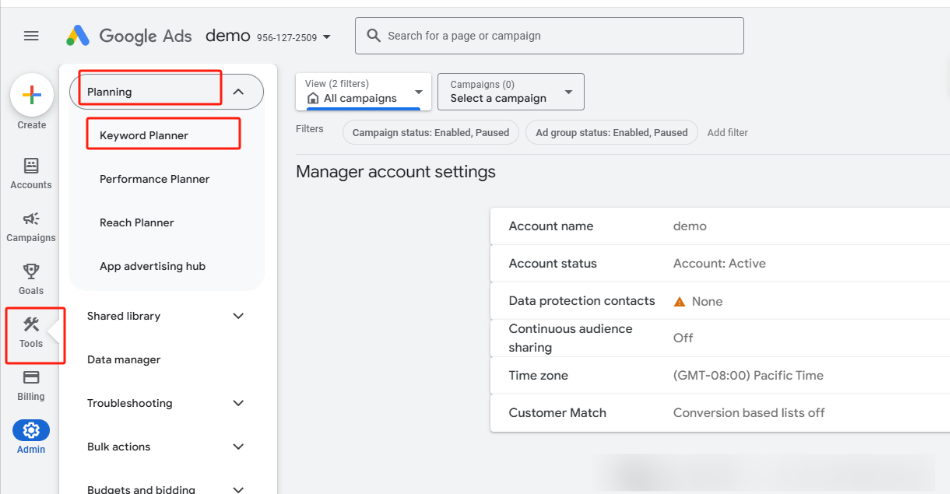The height and width of the screenshot is (494, 950).
Task: Click the Google Ads logo
Action: click(126, 36)
